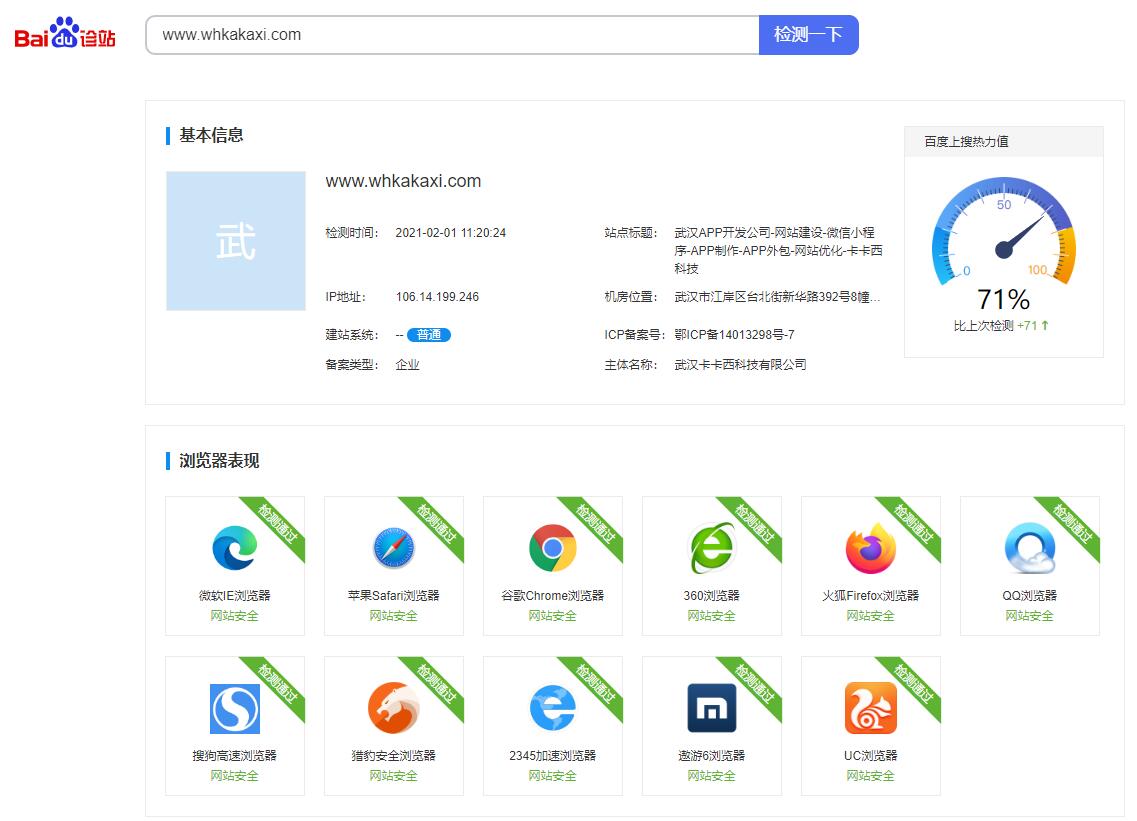
Task: Click the 检测一下 button
Action: coord(809,35)
